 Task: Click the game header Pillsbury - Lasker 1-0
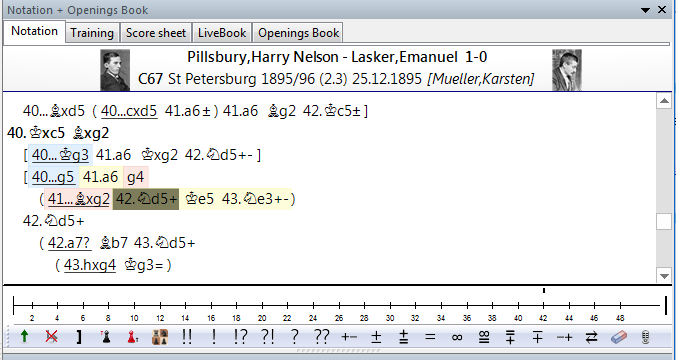click(337, 57)
